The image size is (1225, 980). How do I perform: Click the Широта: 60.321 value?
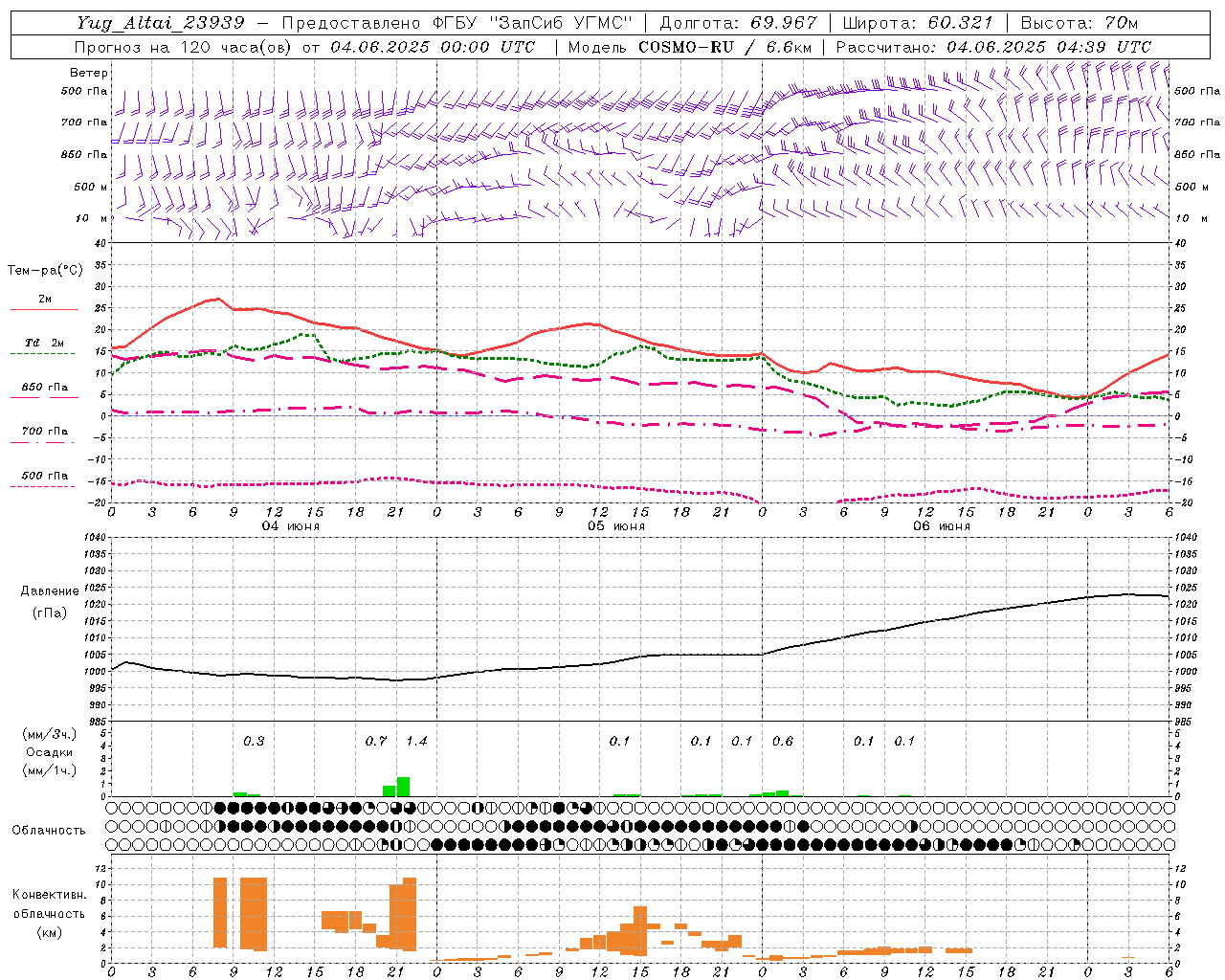pos(918,23)
